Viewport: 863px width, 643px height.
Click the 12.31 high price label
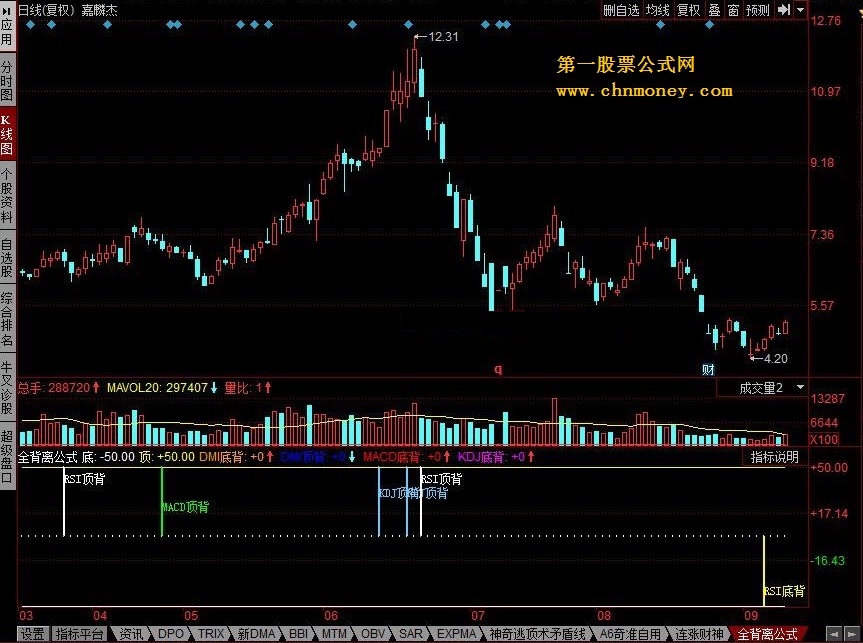tap(443, 36)
